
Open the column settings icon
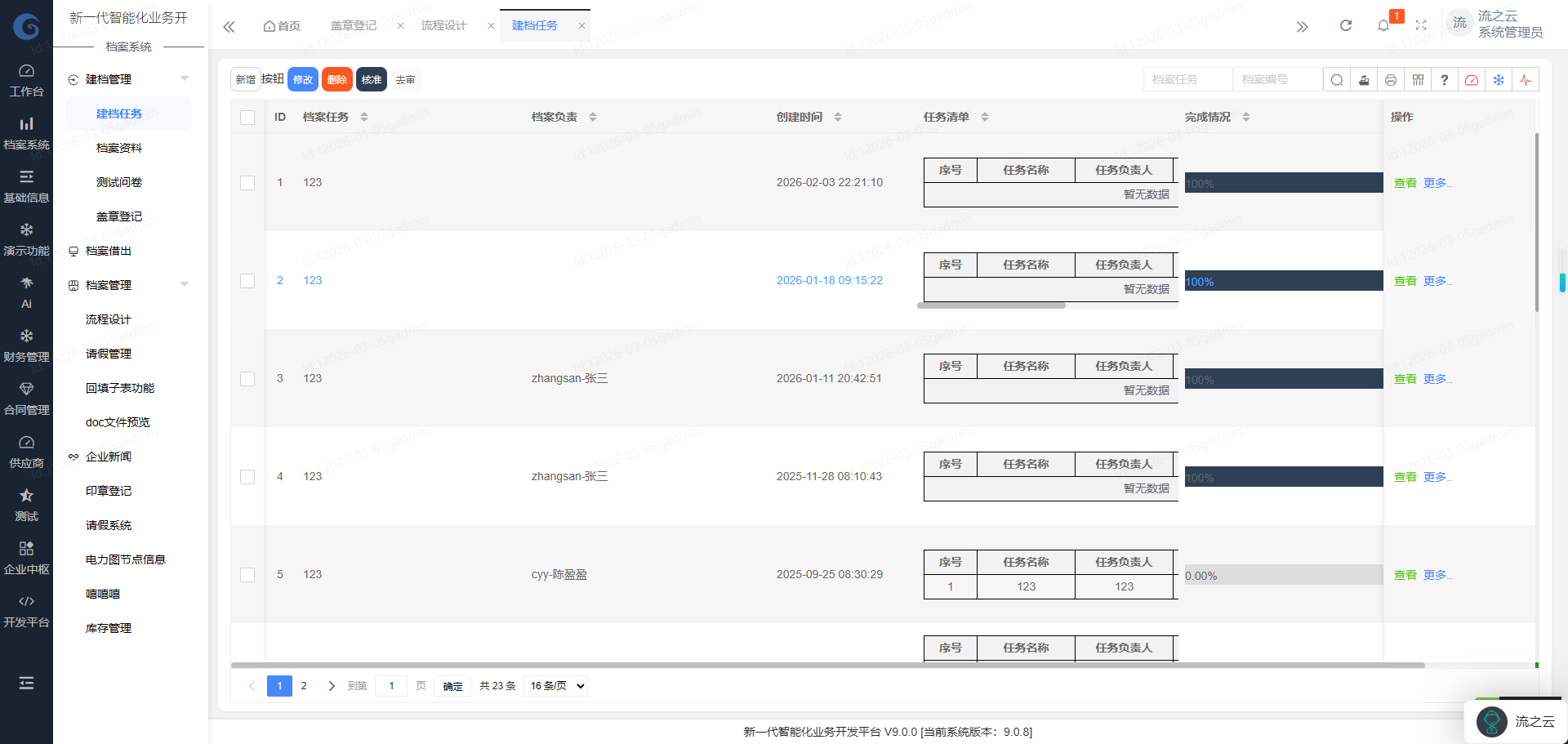[1418, 80]
